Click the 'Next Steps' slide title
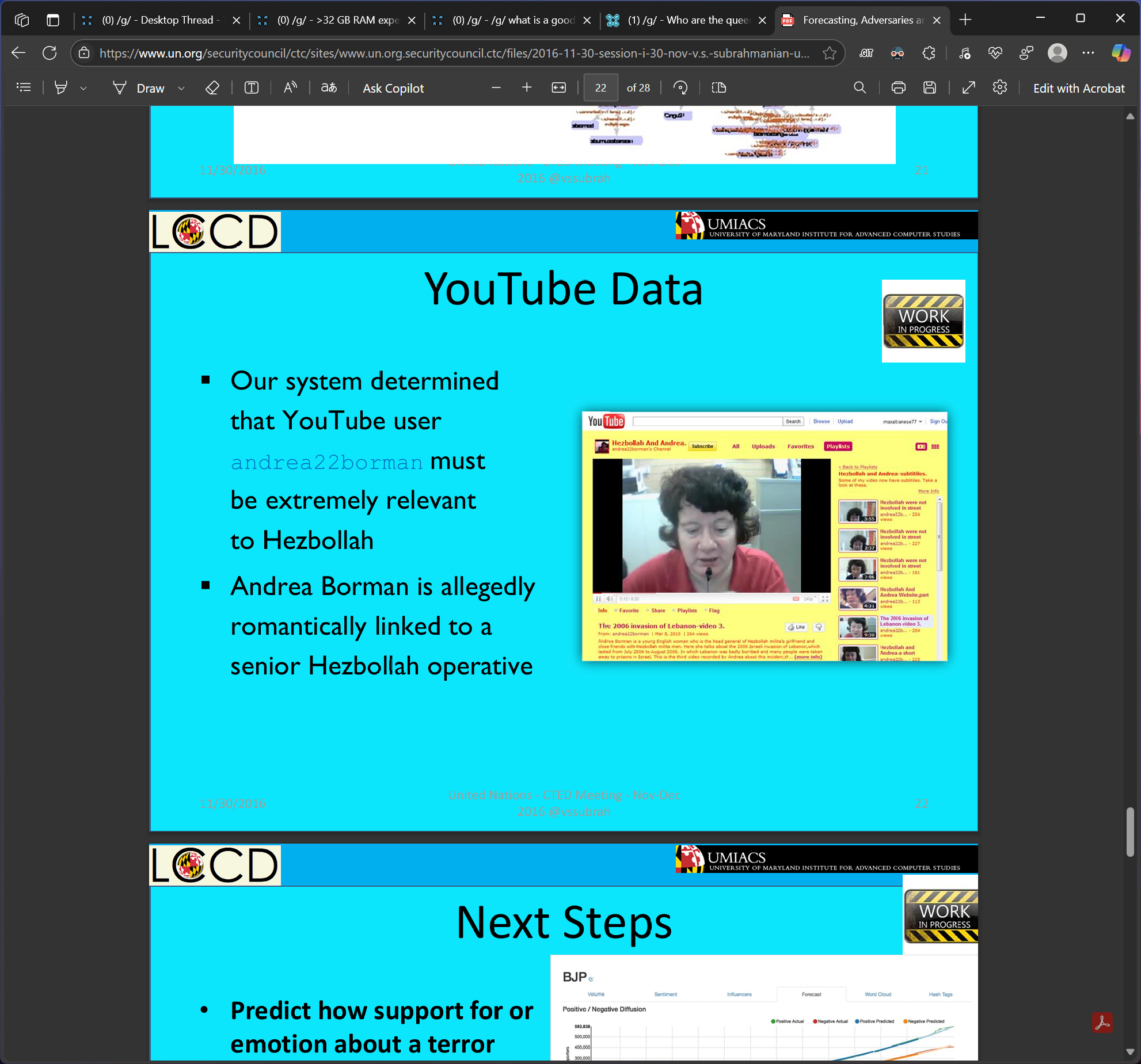Viewport: 1141px width, 1064px height. (564, 922)
